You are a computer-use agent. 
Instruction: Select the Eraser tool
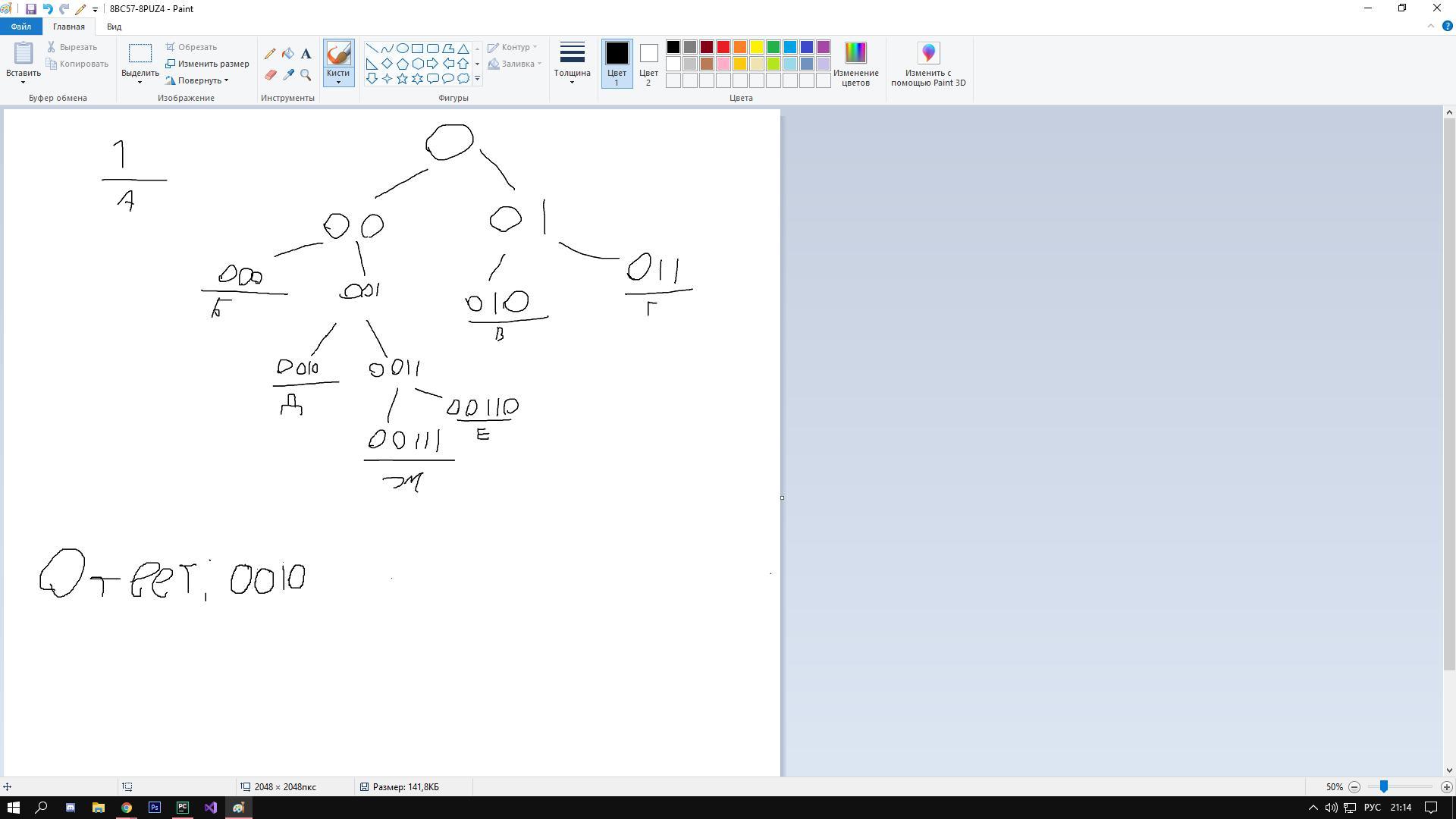coord(270,75)
